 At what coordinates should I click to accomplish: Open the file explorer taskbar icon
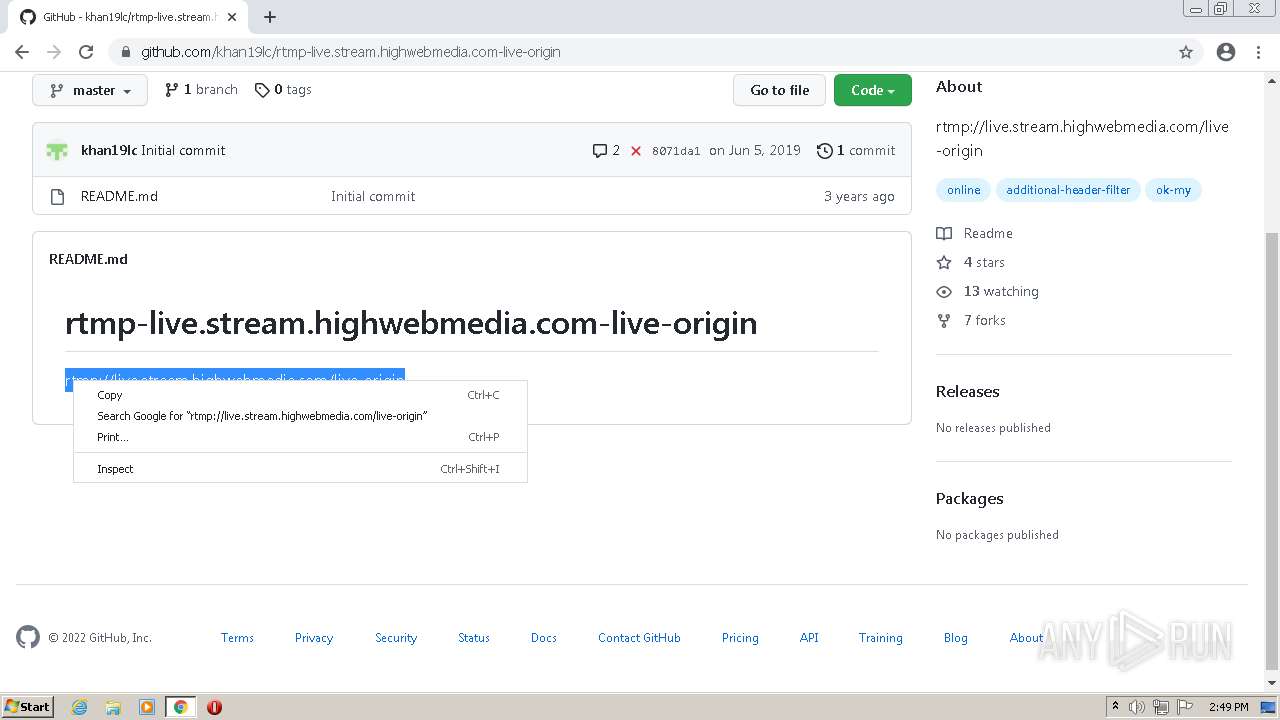pyautogui.click(x=113, y=707)
